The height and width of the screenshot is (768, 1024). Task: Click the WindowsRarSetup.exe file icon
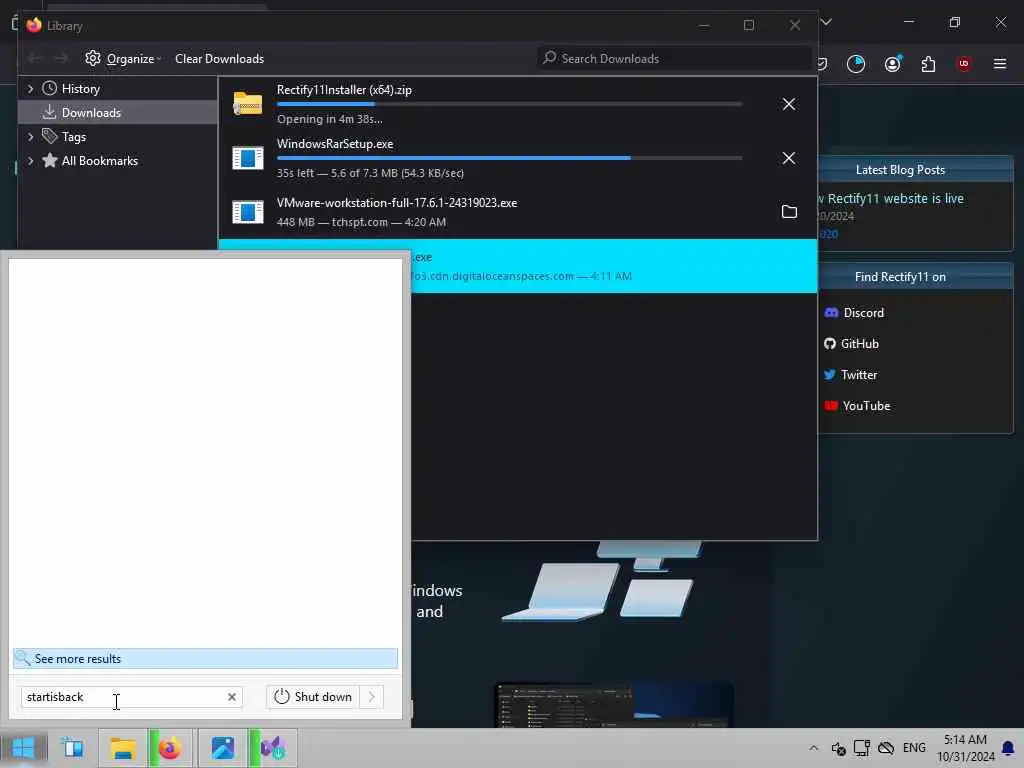point(248,158)
